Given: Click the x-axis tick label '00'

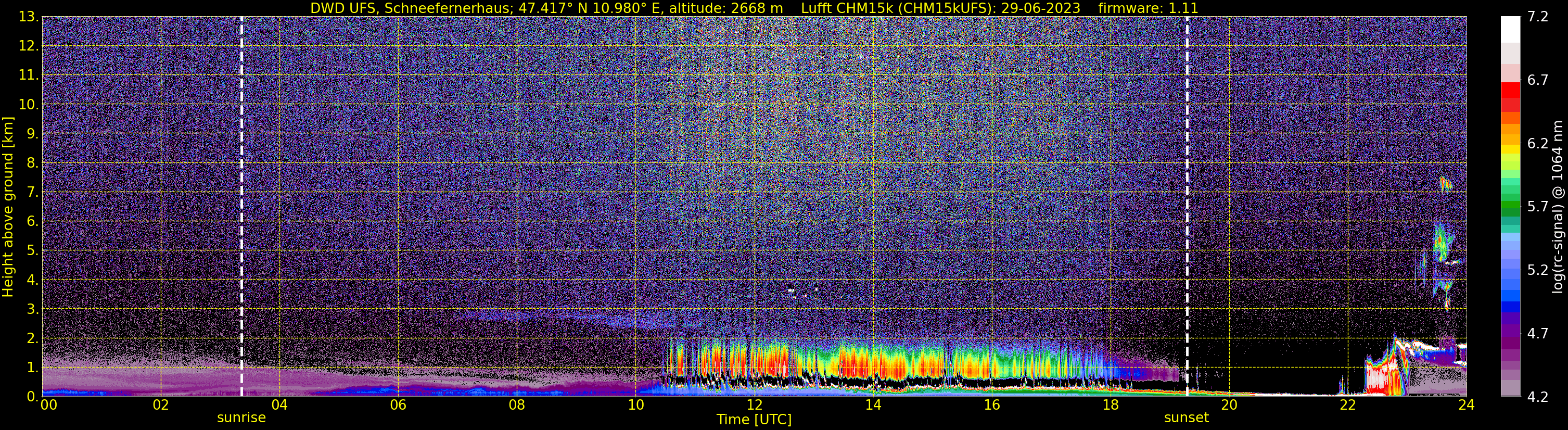Looking at the screenshot, I should [48, 405].
